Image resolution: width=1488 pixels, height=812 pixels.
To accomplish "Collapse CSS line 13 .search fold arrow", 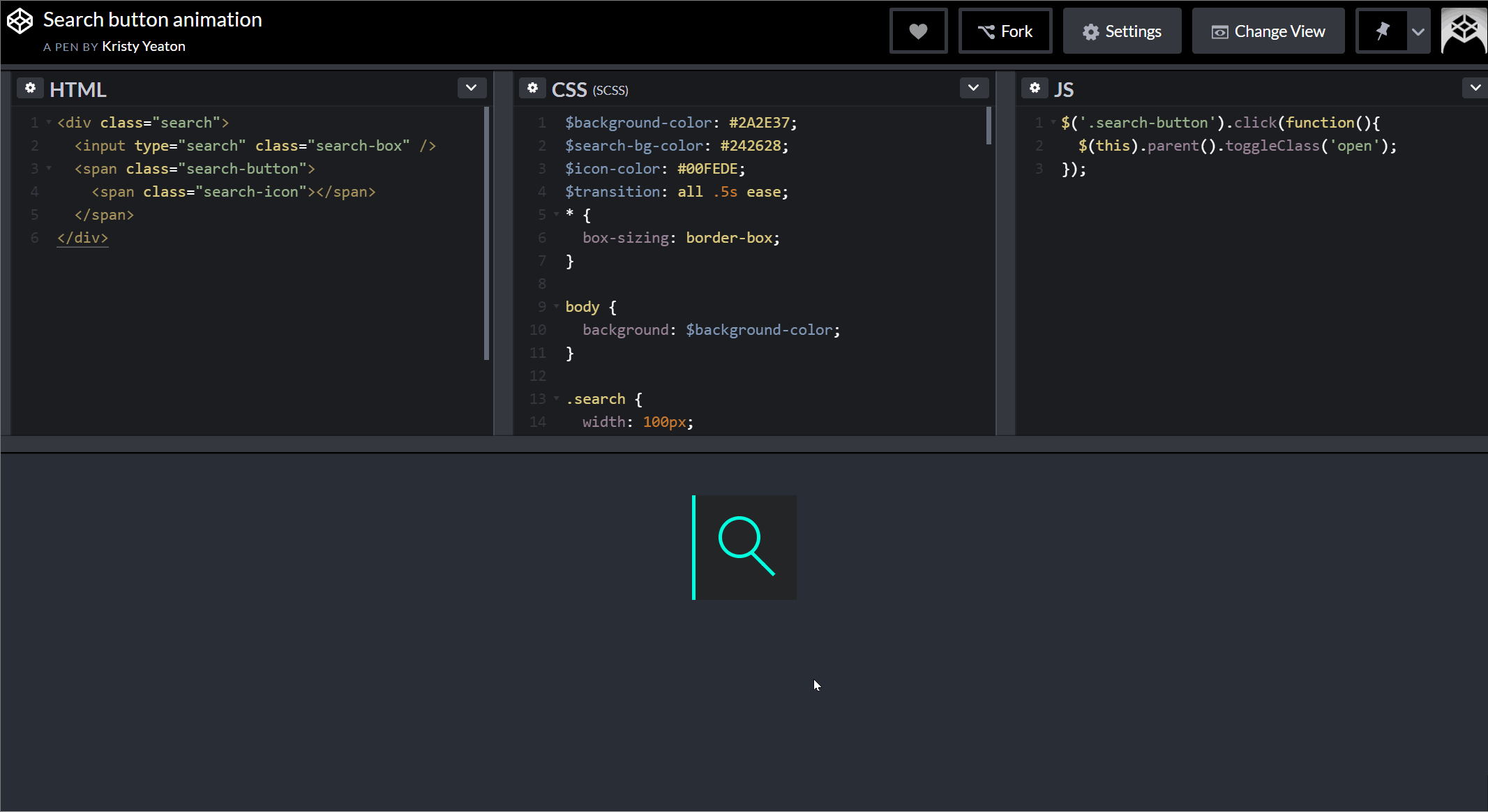I will [x=557, y=399].
